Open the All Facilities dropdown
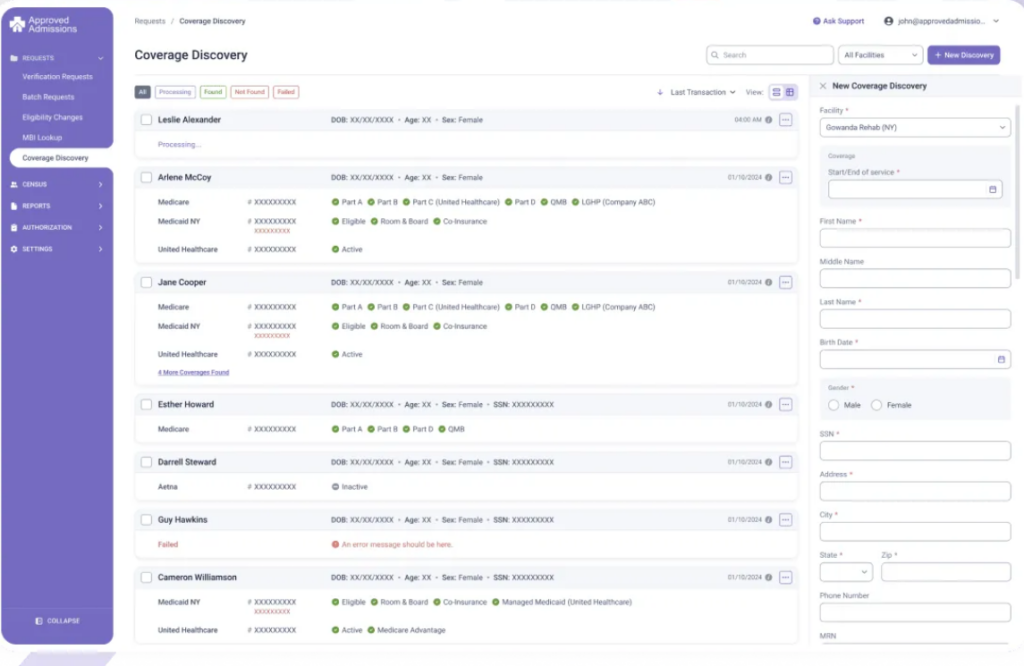 click(x=880, y=55)
